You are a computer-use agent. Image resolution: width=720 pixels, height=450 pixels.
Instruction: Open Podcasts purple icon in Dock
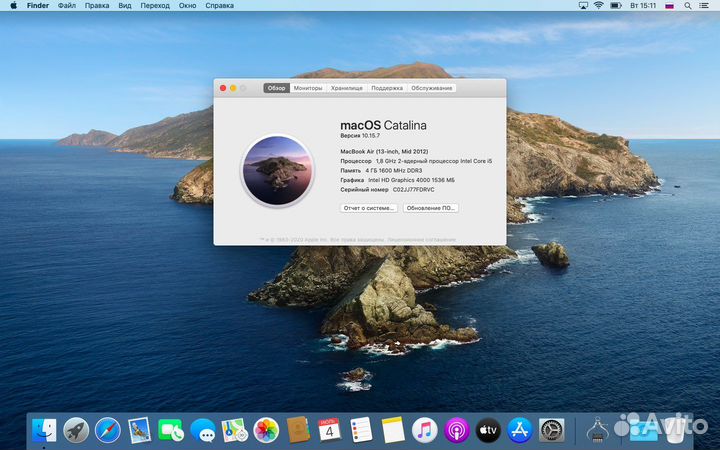(456, 430)
